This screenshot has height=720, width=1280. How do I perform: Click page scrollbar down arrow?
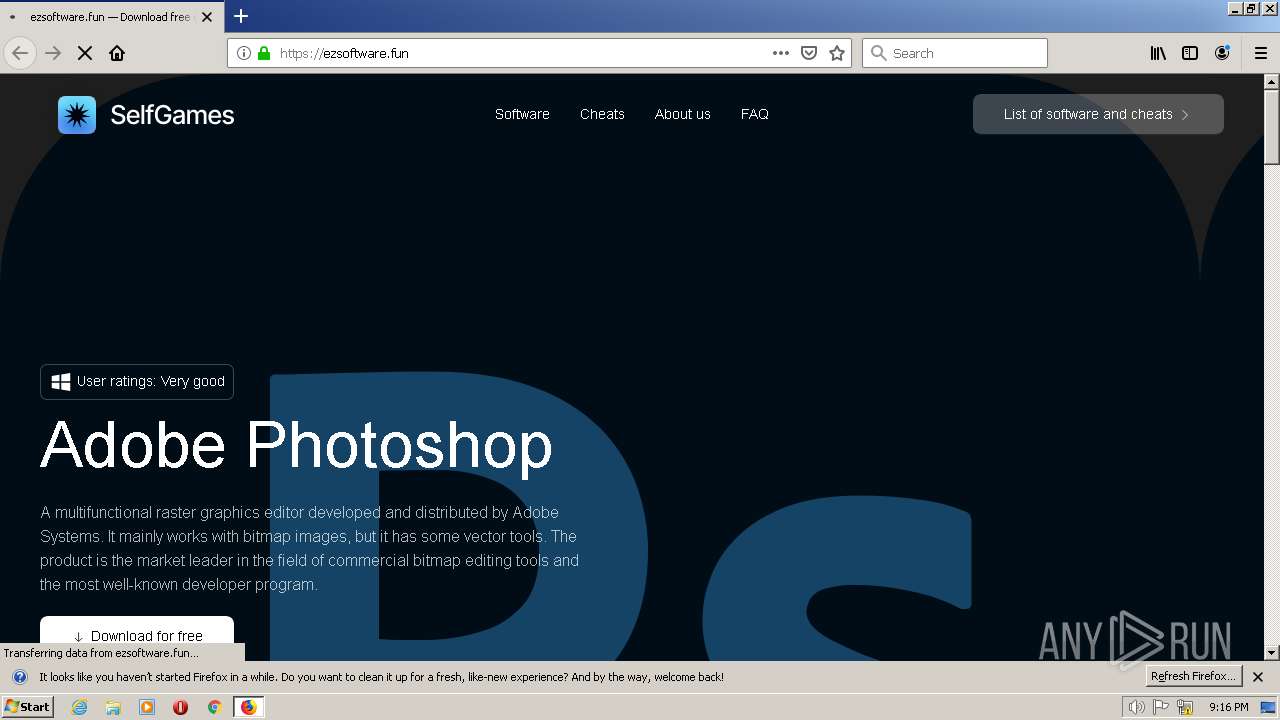pyautogui.click(x=1272, y=653)
